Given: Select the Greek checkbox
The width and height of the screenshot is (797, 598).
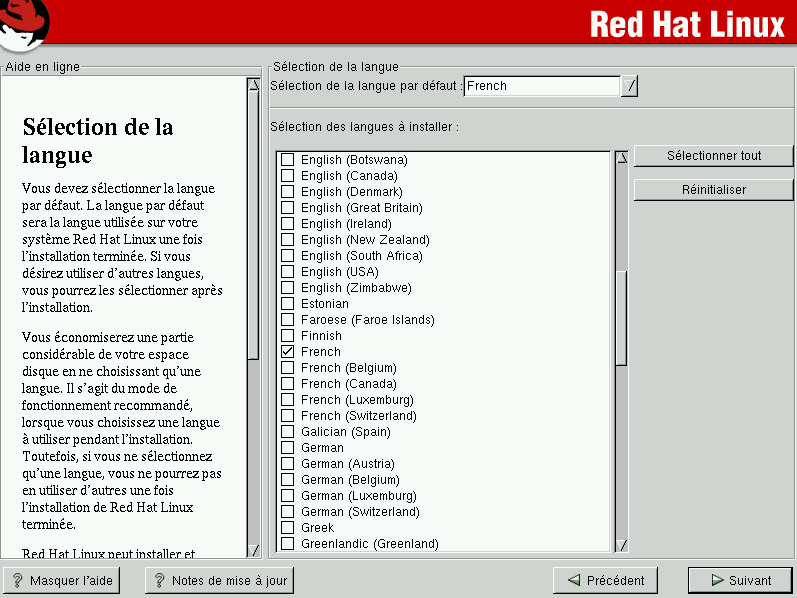Looking at the screenshot, I should 288,528.
